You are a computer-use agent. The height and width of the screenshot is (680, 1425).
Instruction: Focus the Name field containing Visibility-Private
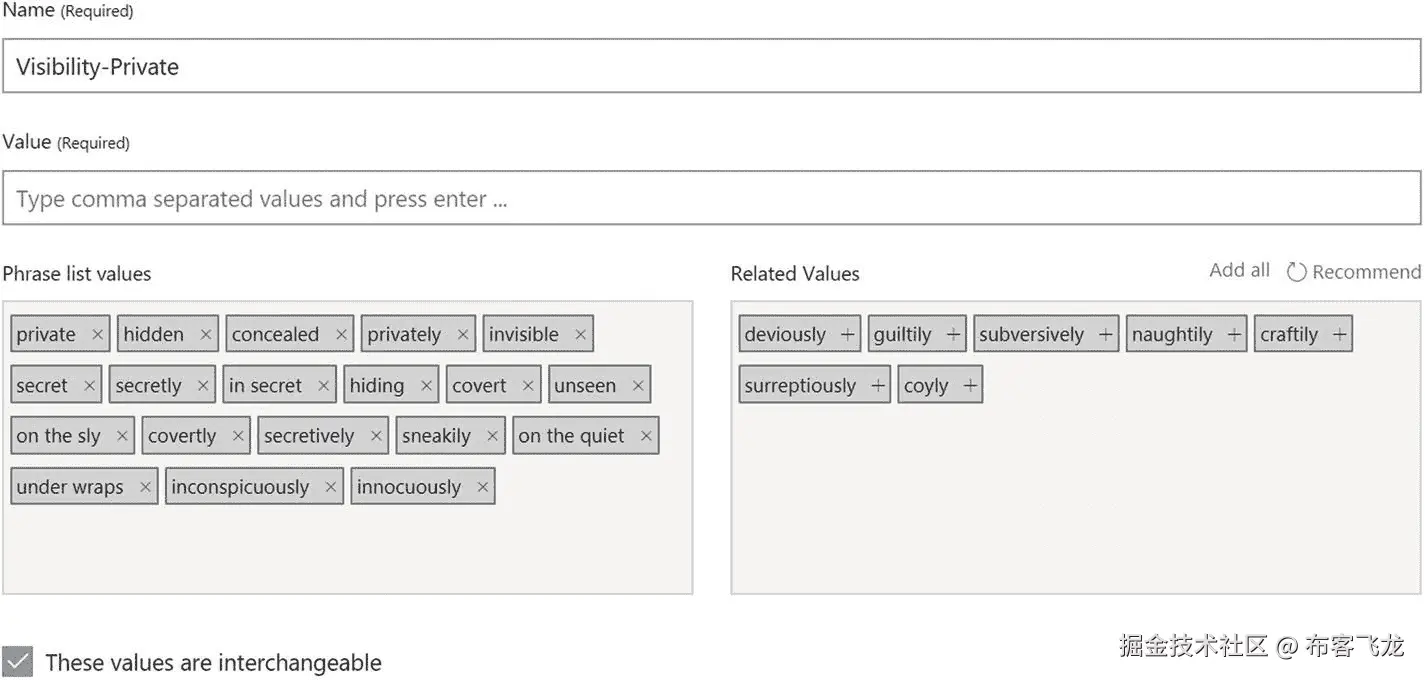pos(711,67)
